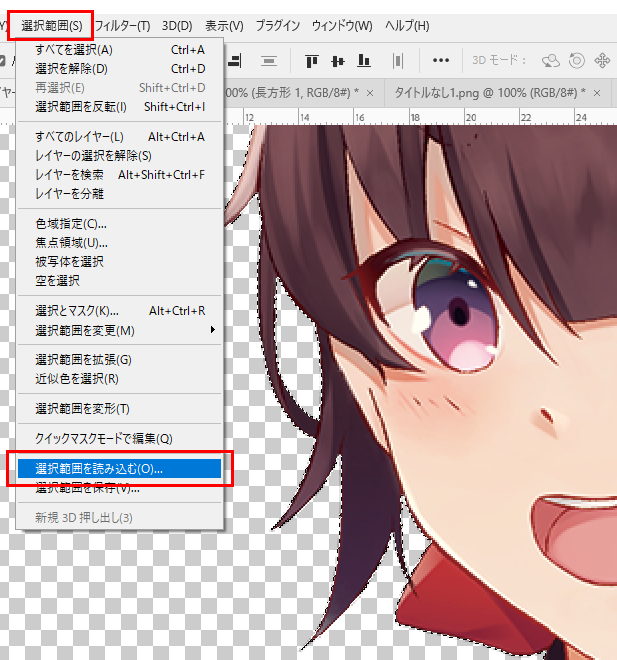The height and width of the screenshot is (660, 617).
Task: Open the 選択範囲(S) menu
Action: [51, 26]
